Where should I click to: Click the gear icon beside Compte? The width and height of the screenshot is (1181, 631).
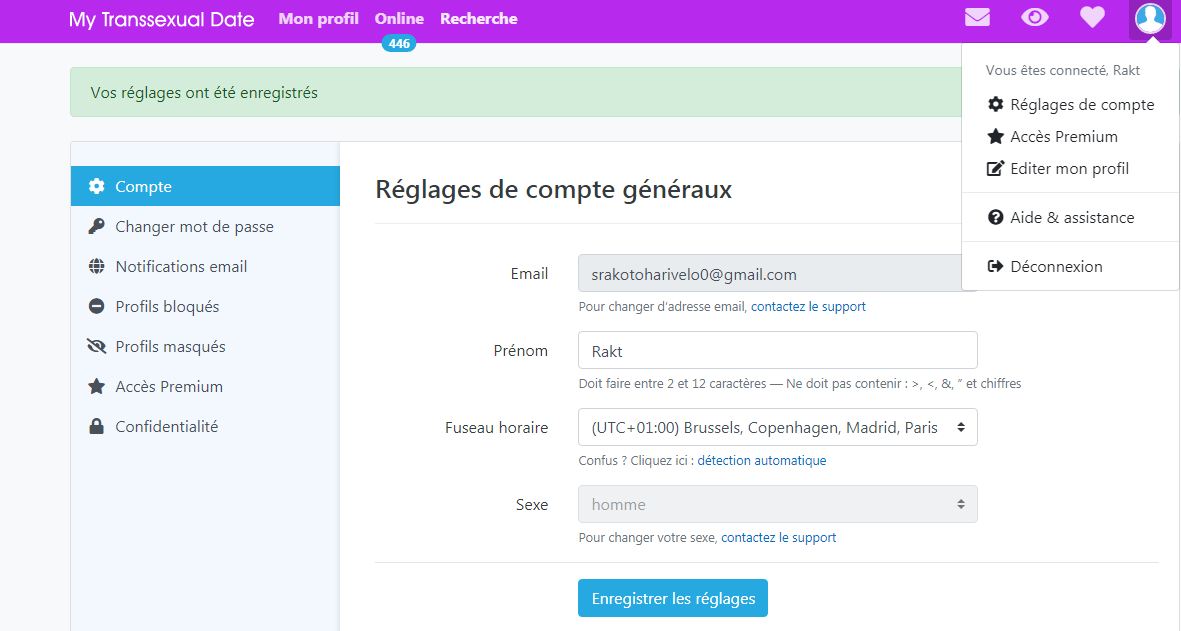click(97, 186)
